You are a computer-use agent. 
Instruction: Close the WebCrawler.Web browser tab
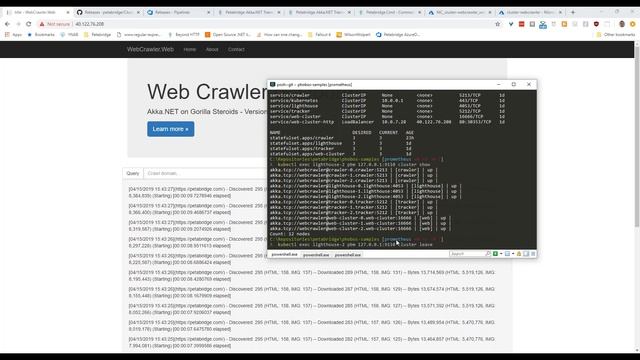[68, 12]
